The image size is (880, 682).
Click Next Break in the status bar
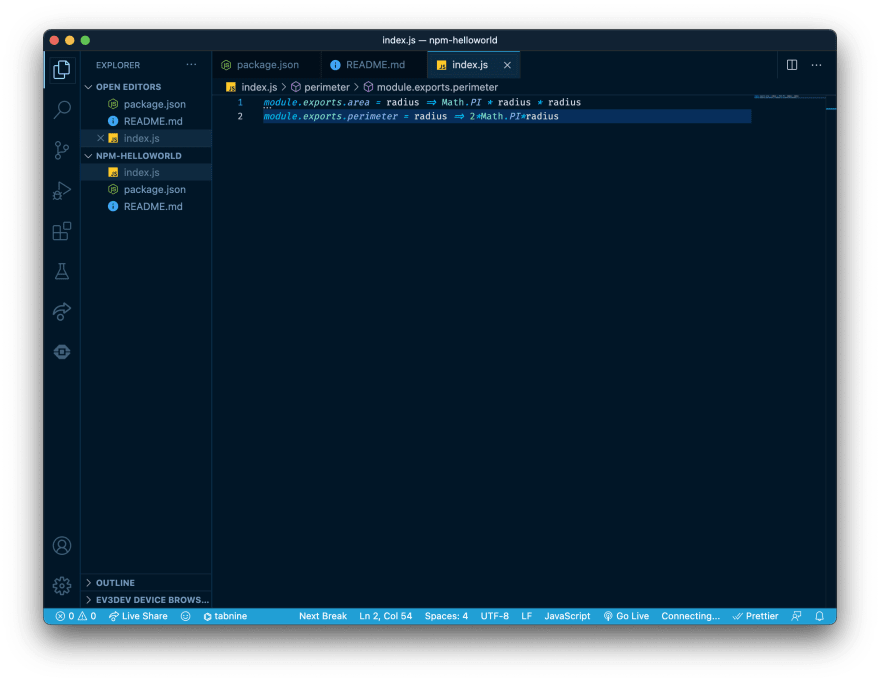[x=323, y=616]
